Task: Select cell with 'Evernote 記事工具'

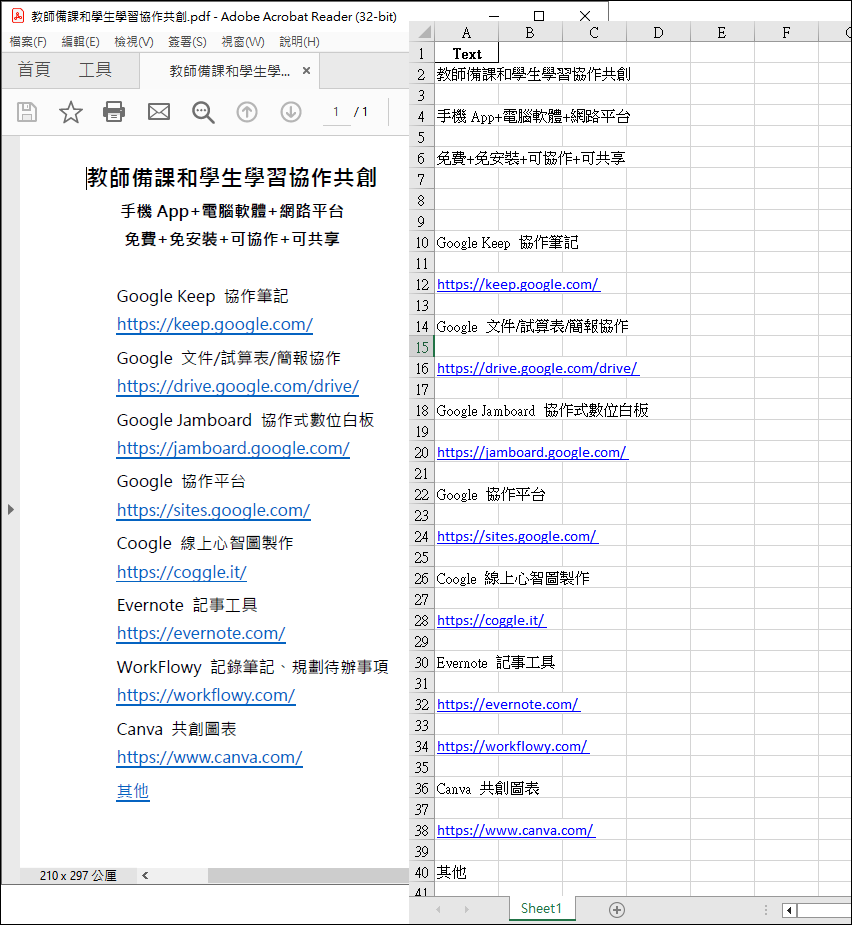Action: point(496,662)
